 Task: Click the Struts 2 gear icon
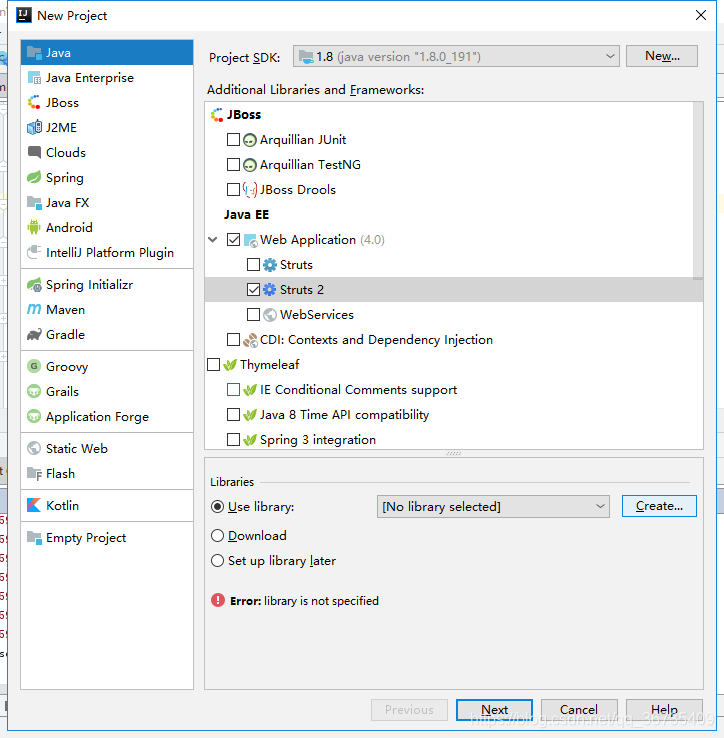pos(269,289)
